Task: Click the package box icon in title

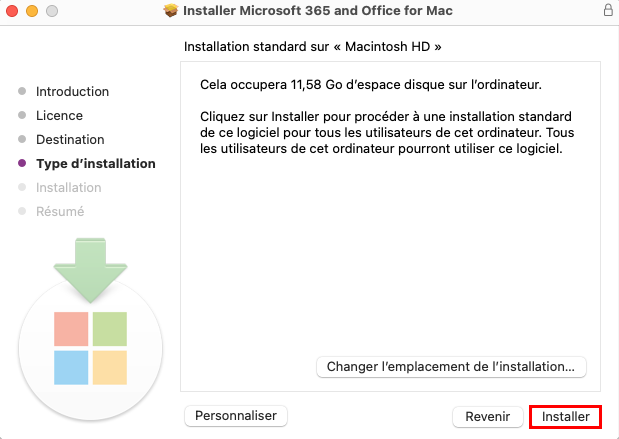Action: [x=171, y=11]
